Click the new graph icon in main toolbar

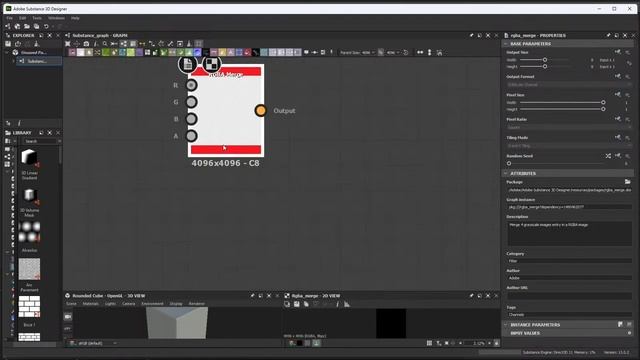tap(8, 26)
